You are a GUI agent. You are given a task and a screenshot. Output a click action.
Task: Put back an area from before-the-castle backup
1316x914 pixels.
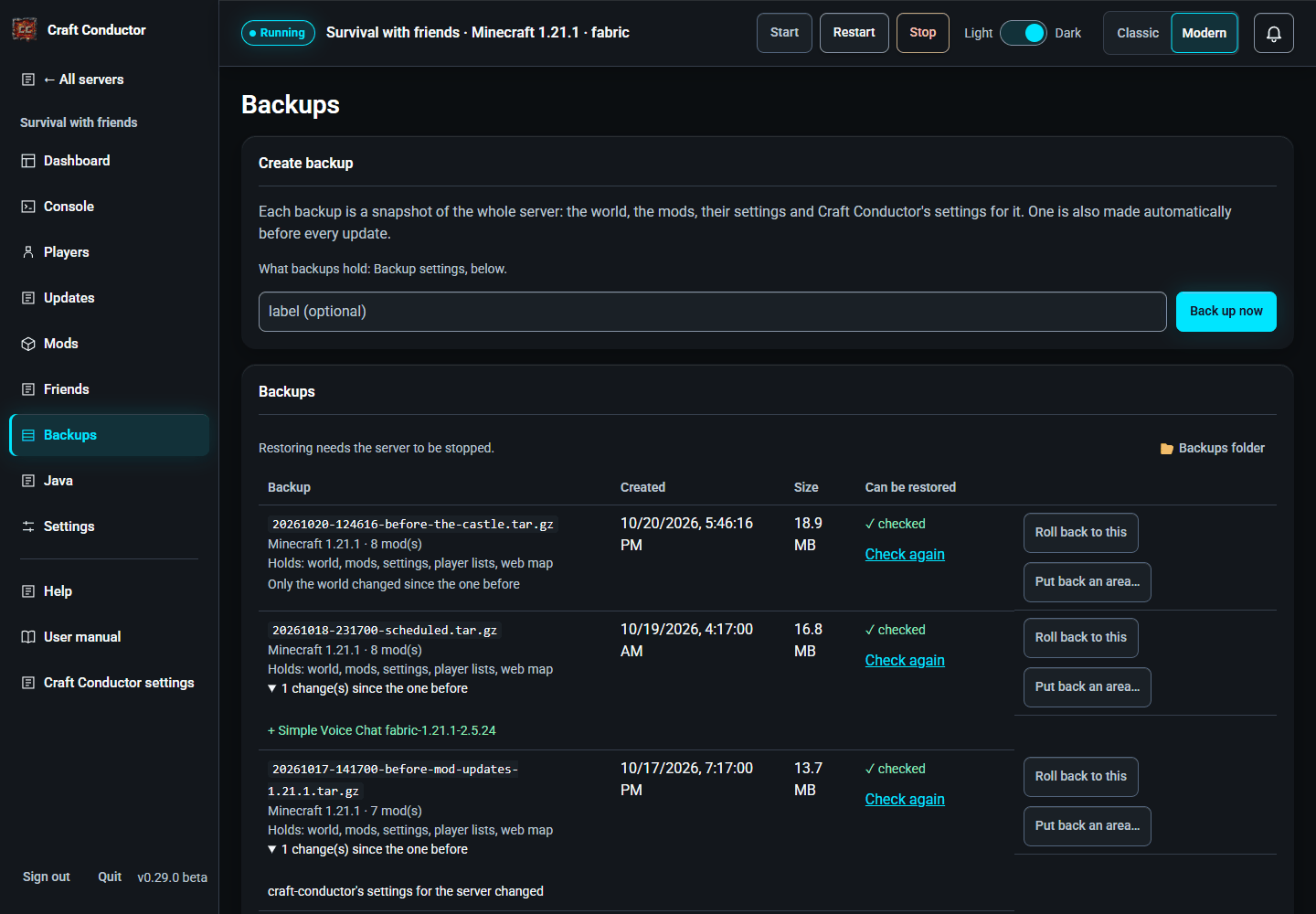click(x=1087, y=582)
